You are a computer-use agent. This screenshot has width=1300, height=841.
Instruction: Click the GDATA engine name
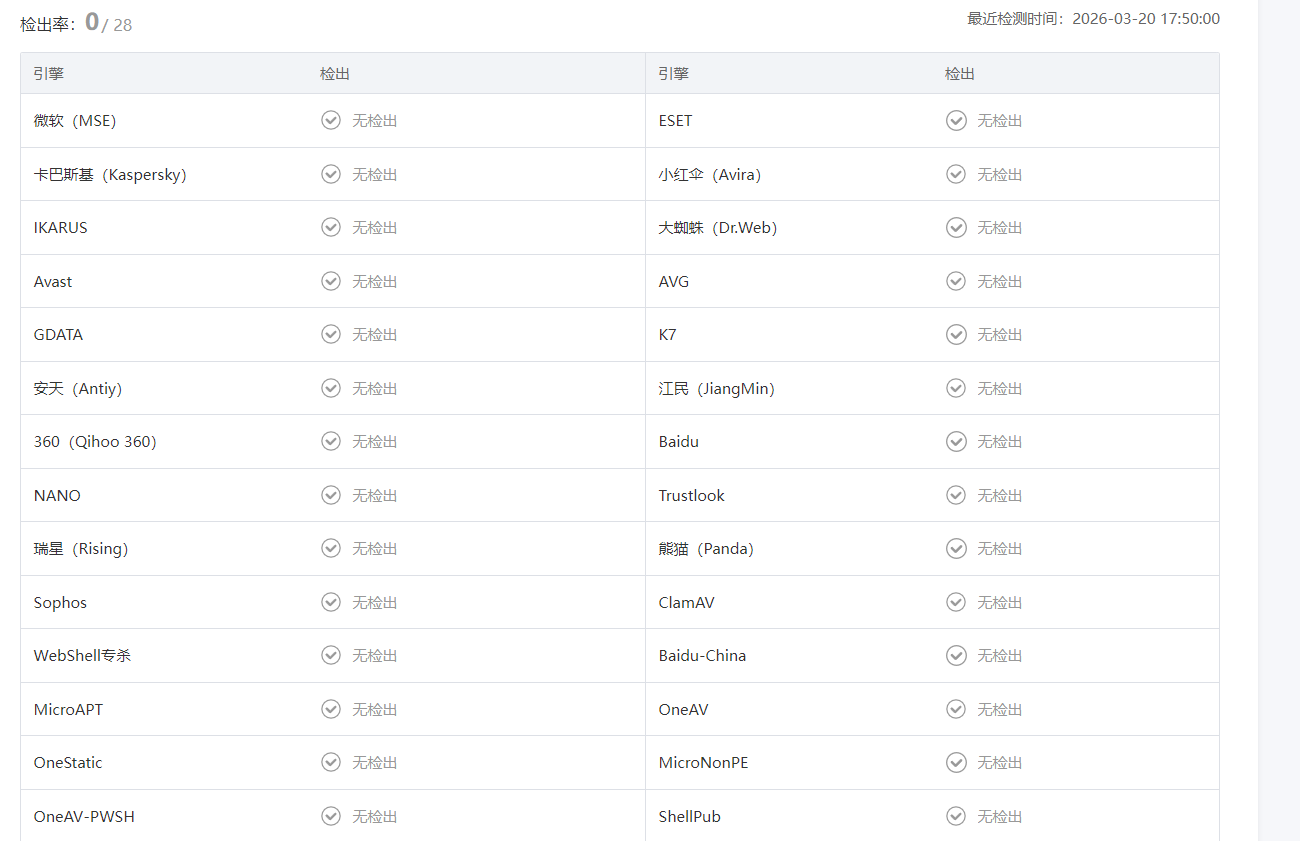click(x=58, y=334)
